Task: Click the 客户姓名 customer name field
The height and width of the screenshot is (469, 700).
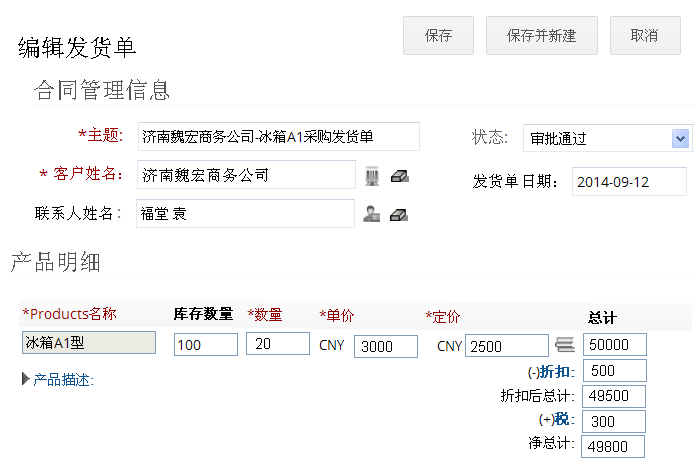Action: pyautogui.click(x=246, y=175)
